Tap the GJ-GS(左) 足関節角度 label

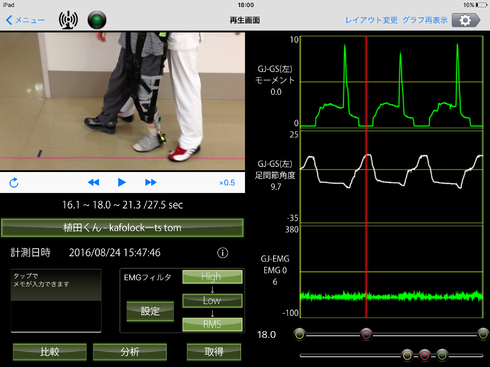click(x=275, y=175)
